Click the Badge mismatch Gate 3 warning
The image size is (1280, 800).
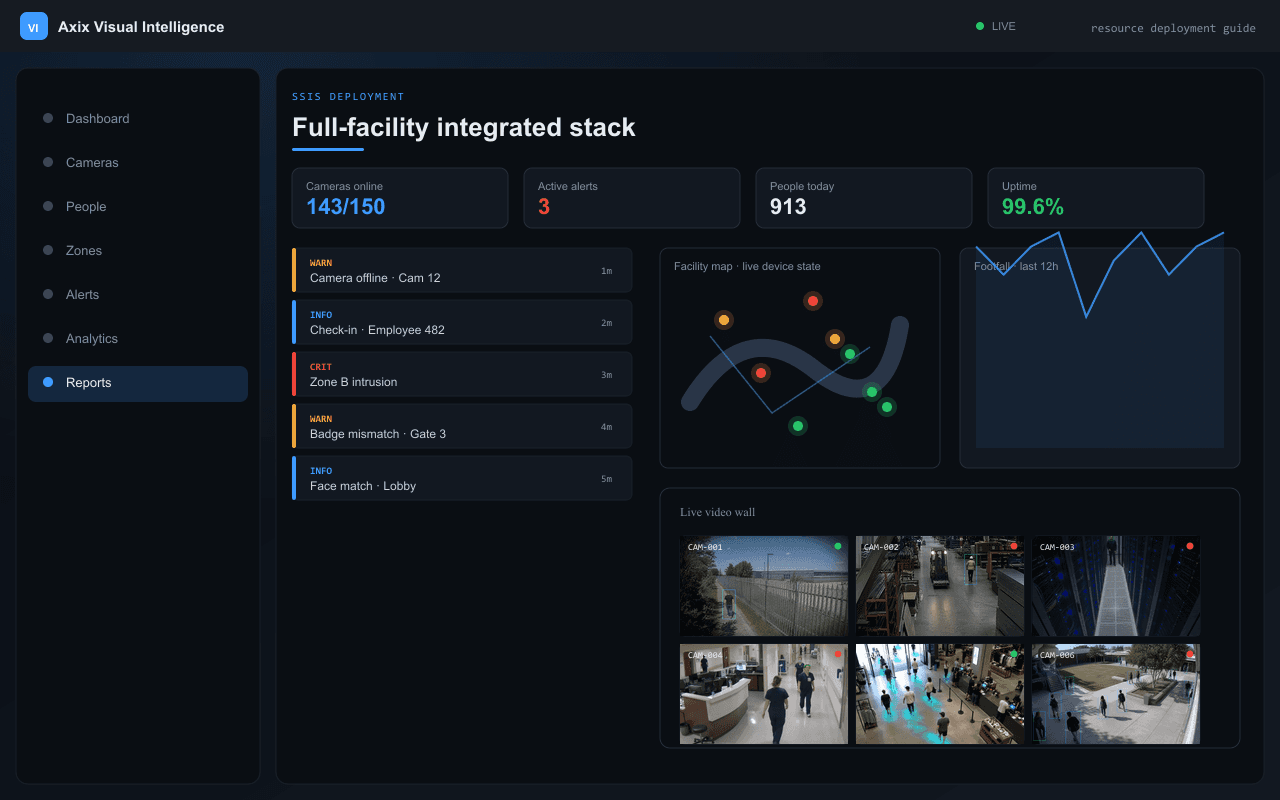462,426
